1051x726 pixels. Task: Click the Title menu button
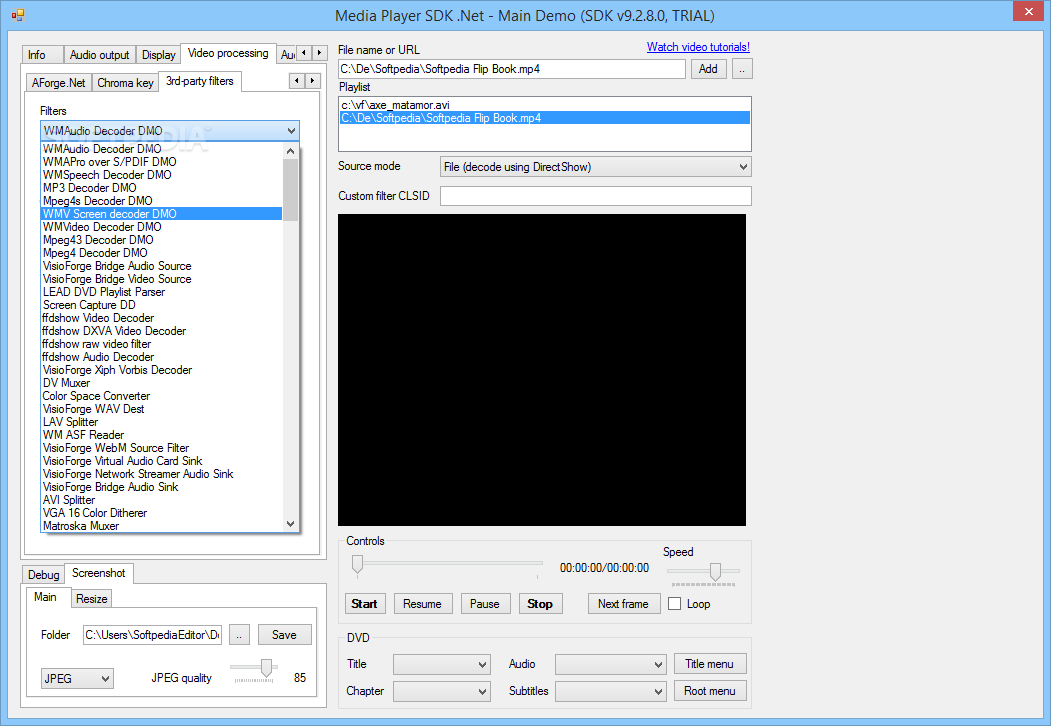tap(710, 664)
